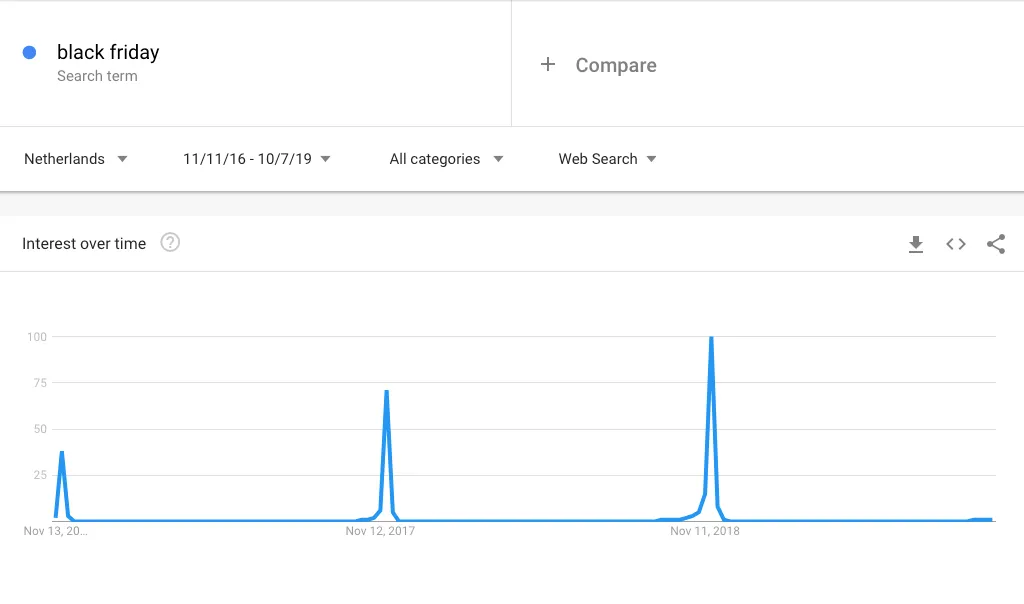Click the Compare button
Image resolution: width=1024 pixels, height=604 pixels.
pyautogui.click(x=616, y=65)
